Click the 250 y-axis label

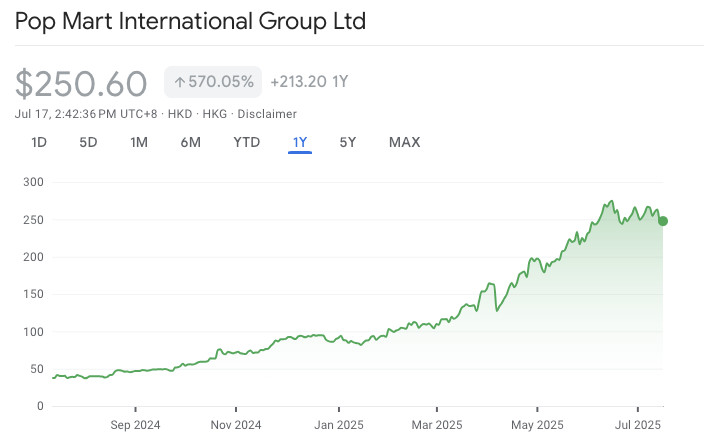tap(34, 220)
